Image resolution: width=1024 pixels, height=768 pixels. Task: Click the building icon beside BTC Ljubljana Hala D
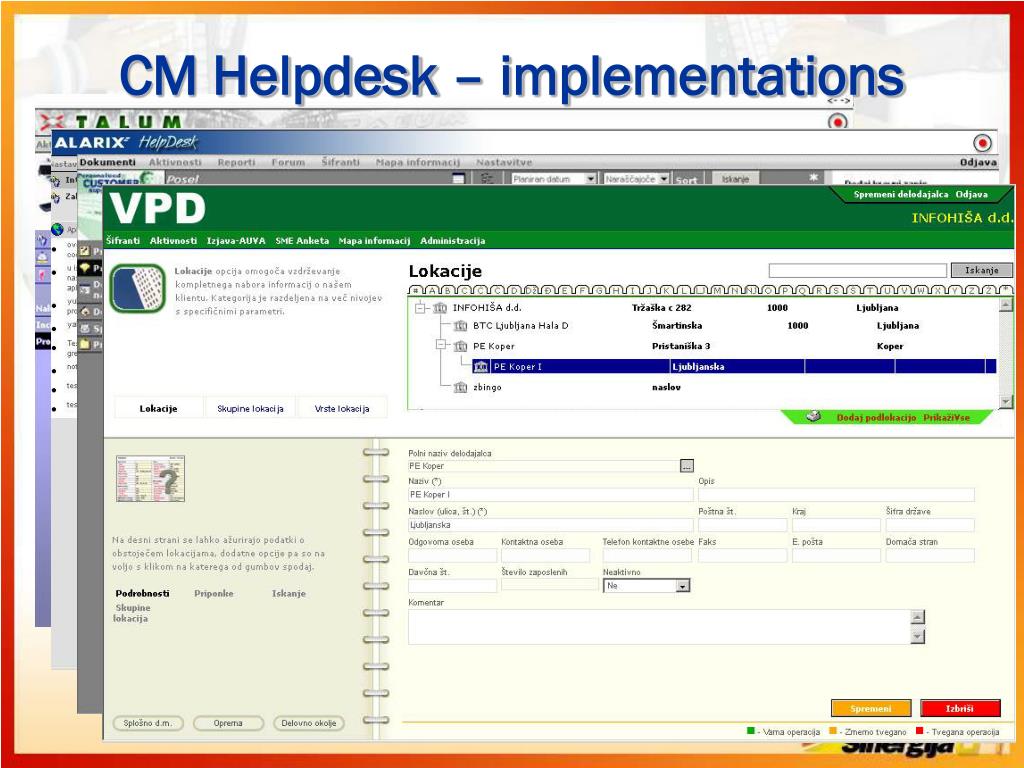(x=460, y=325)
